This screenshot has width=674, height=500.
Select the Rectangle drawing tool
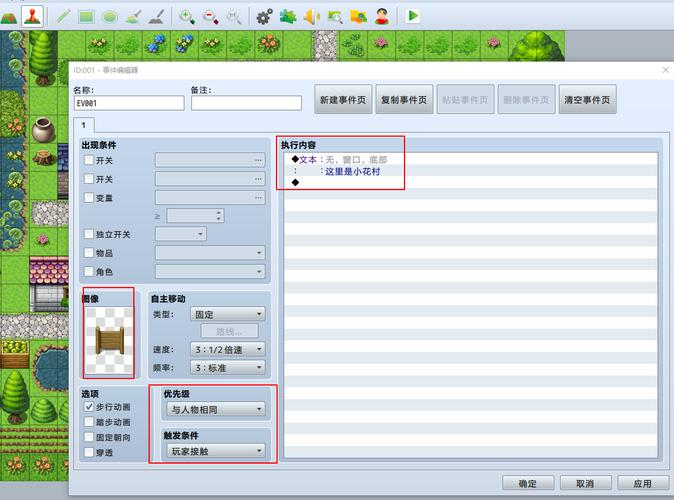(x=86, y=17)
